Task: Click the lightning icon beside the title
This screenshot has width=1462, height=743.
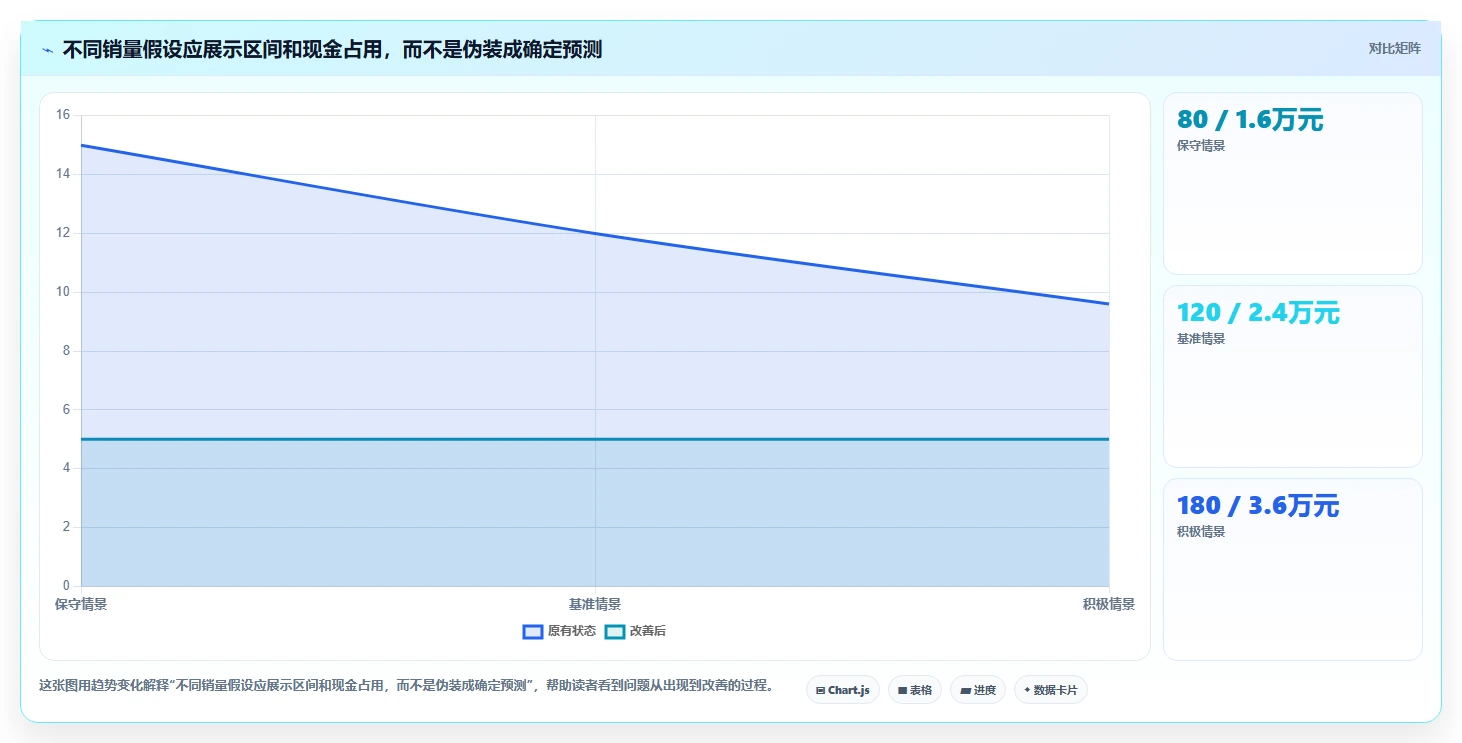Action: pyautogui.click(x=47, y=50)
